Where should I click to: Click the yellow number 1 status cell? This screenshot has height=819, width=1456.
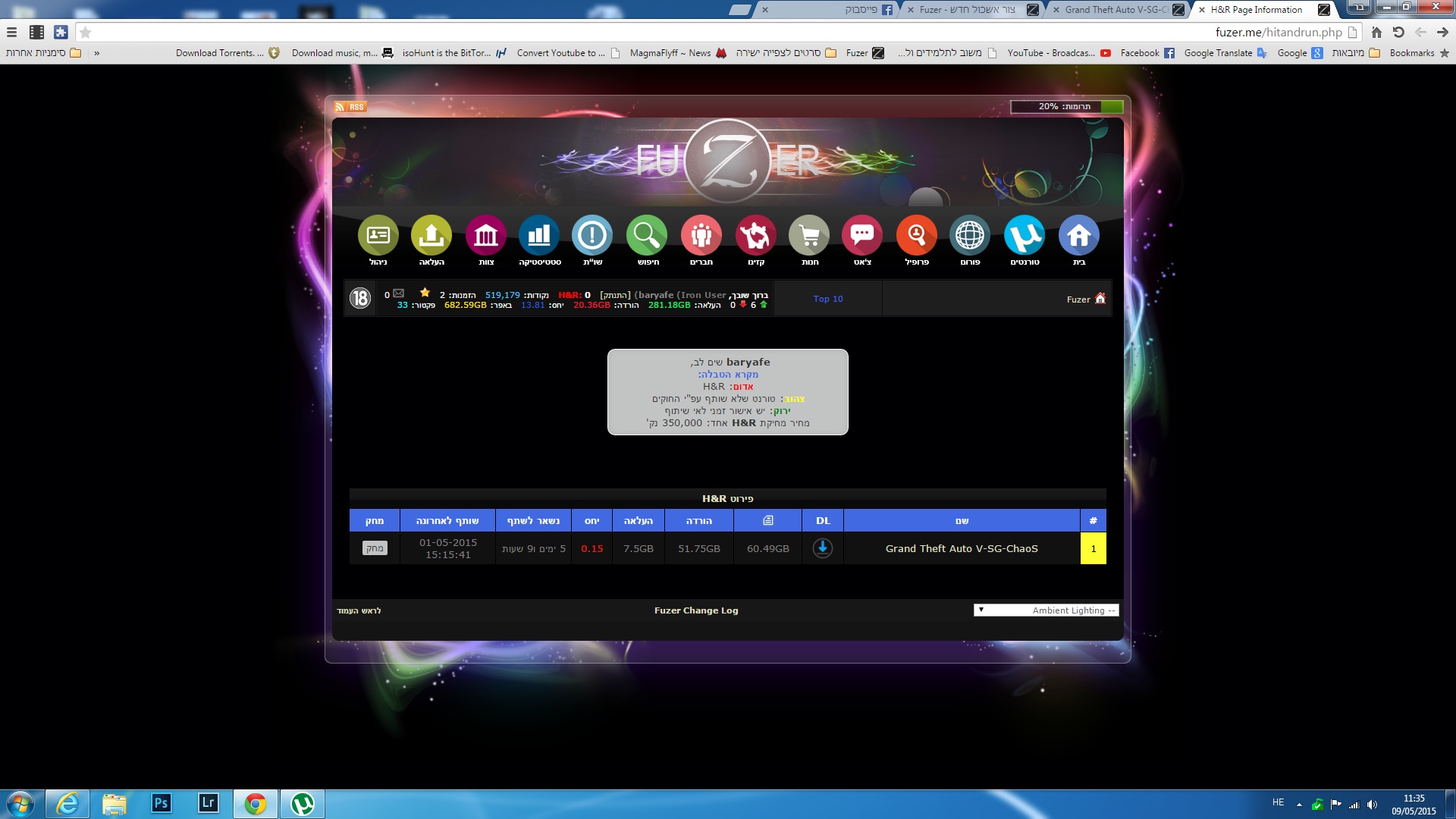pos(1093,548)
